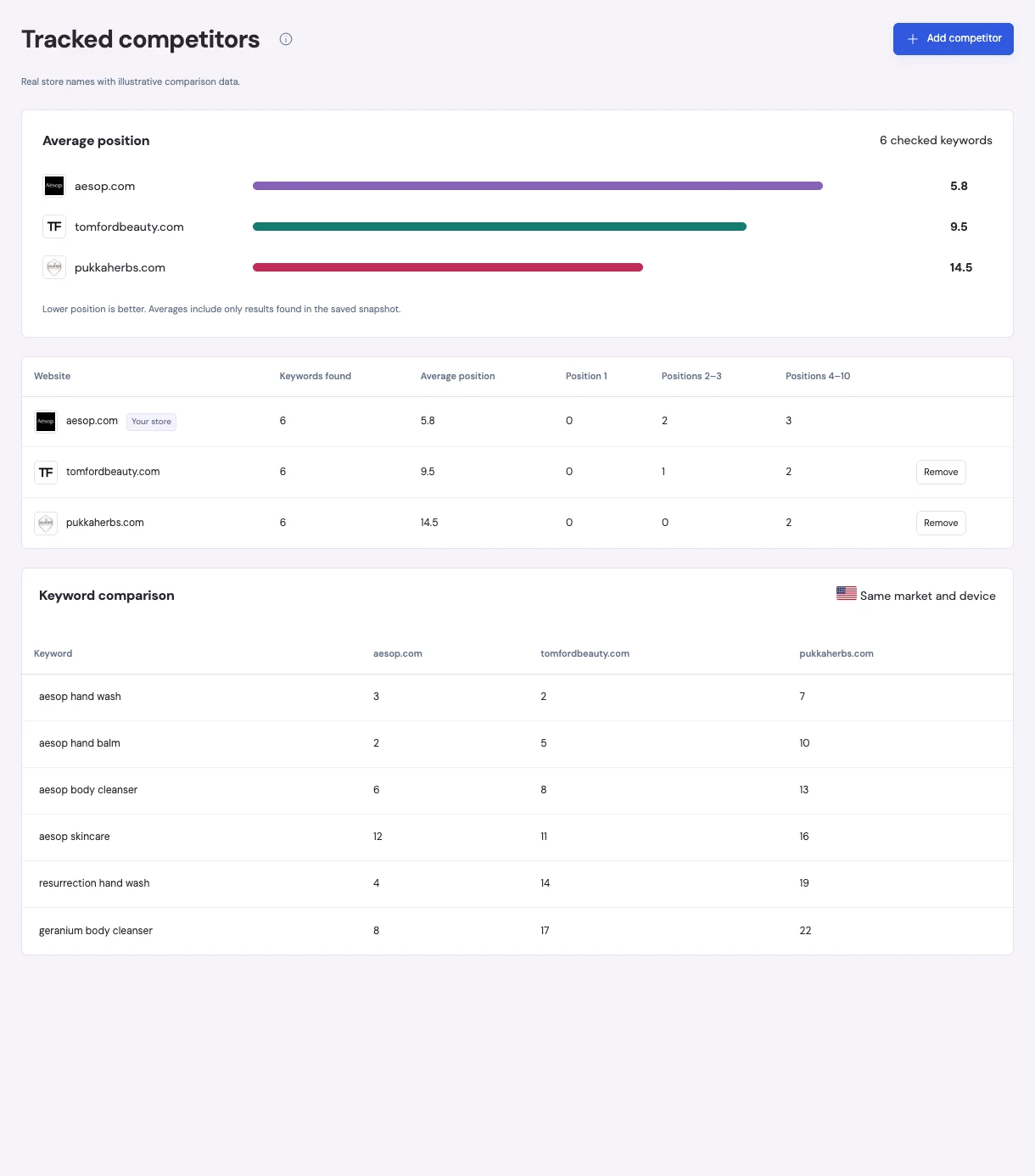Click the TF logo in the Website table
Image resolution: width=1035 pixels, height=1176 pixels.
click(46, 472)
